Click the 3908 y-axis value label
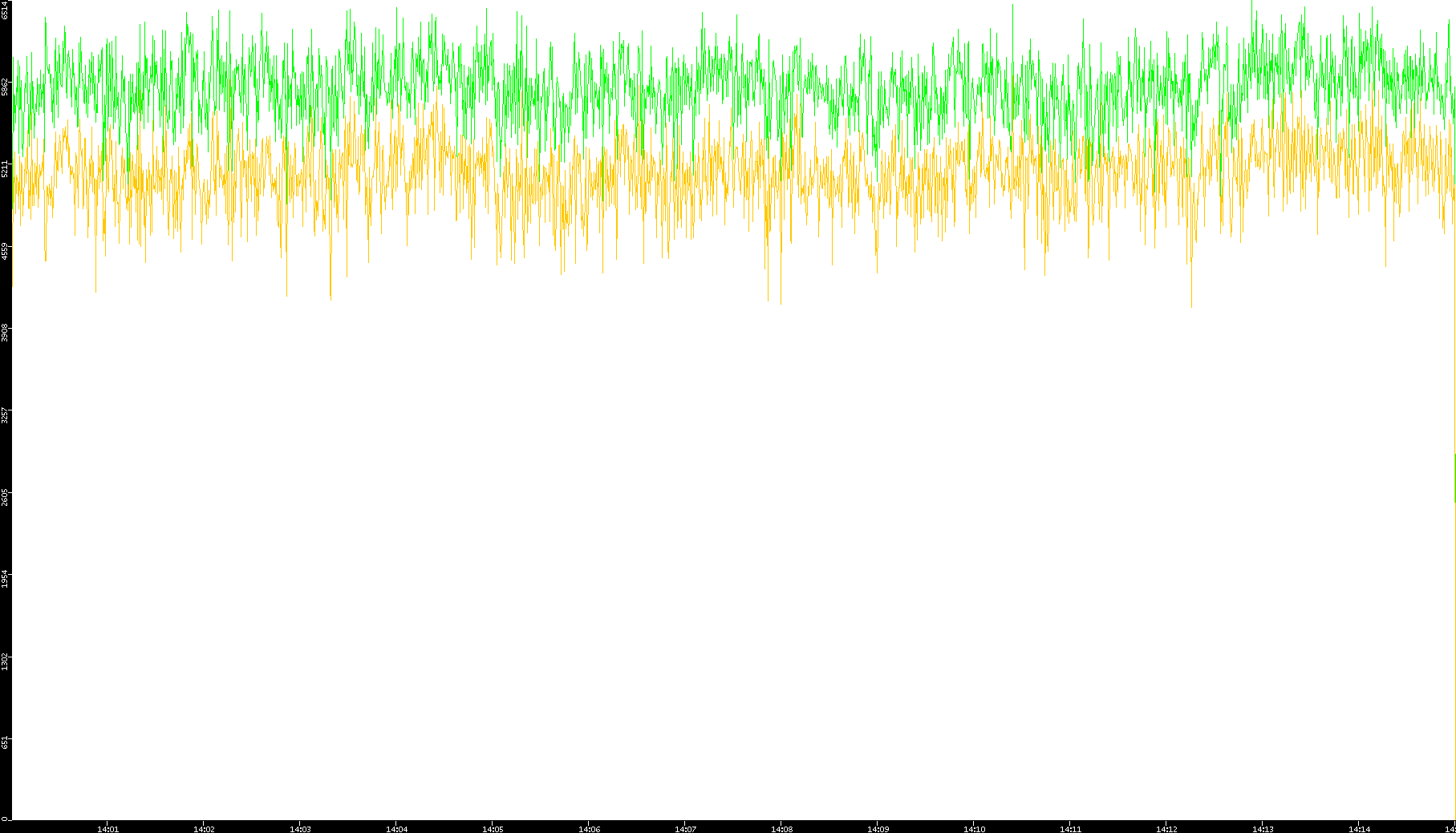This screenshot has height=833, width=1456. click(x=6, y=332)
